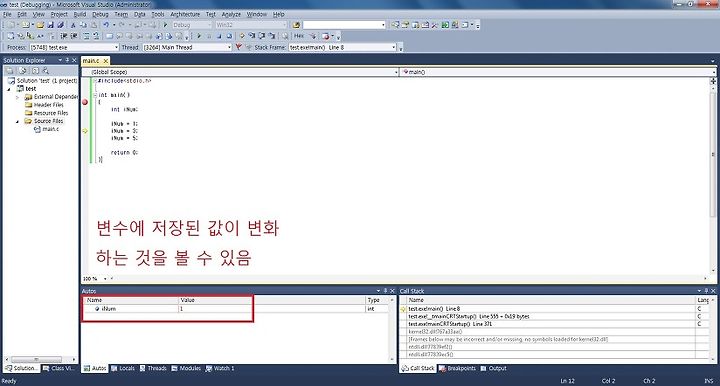Click the Open File folder icon
720x386 pixels.
40,25
